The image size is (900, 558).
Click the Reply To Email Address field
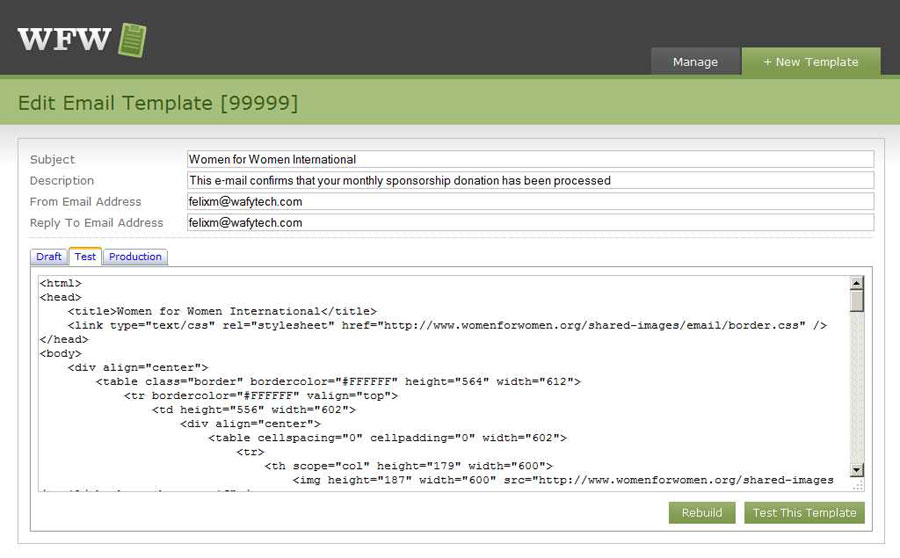pyautogui.click(x=530, y=222)
